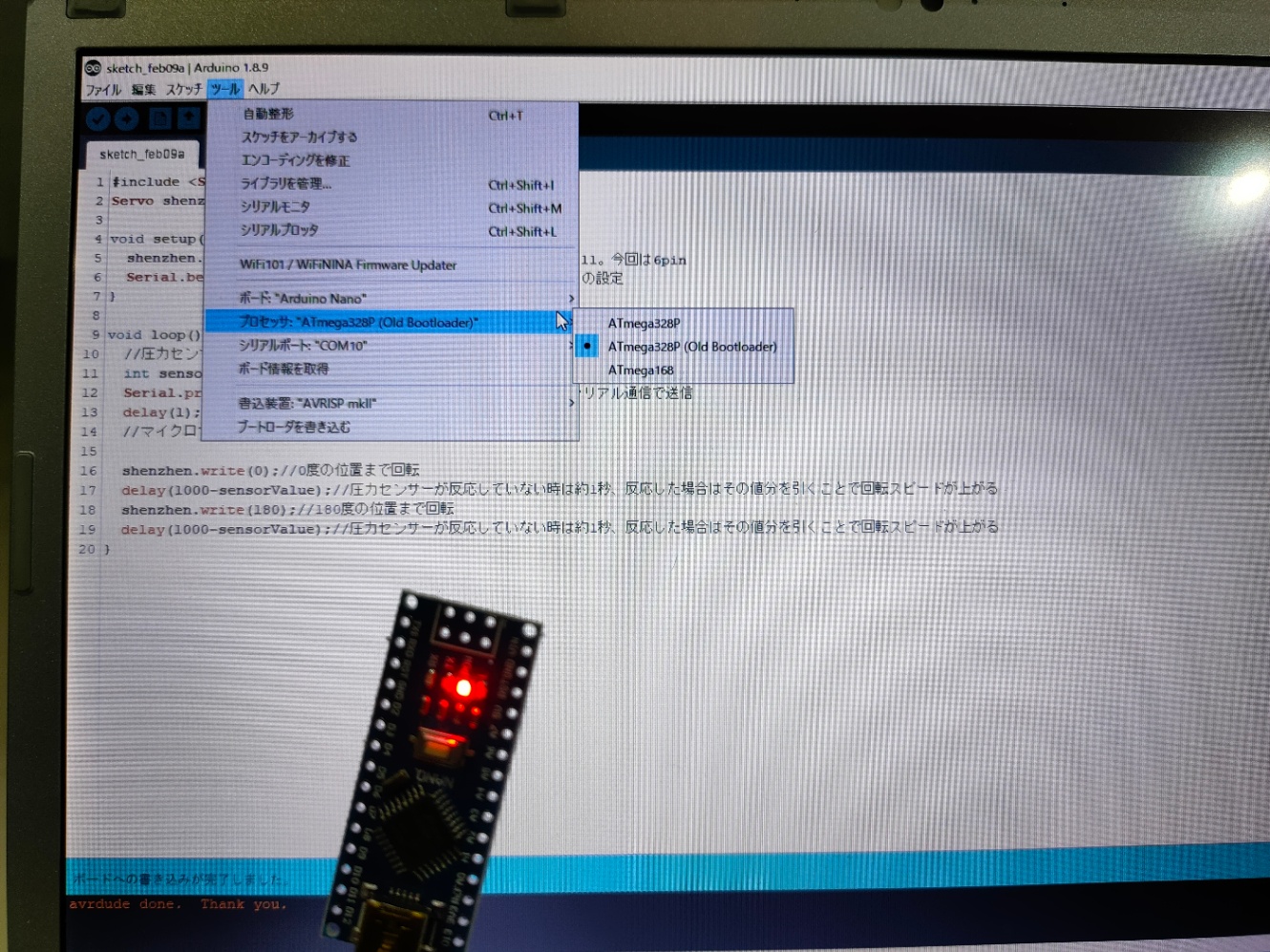Click code line shenzhen.write(180)
The image size is (1270, 952).
coord(287,509)
